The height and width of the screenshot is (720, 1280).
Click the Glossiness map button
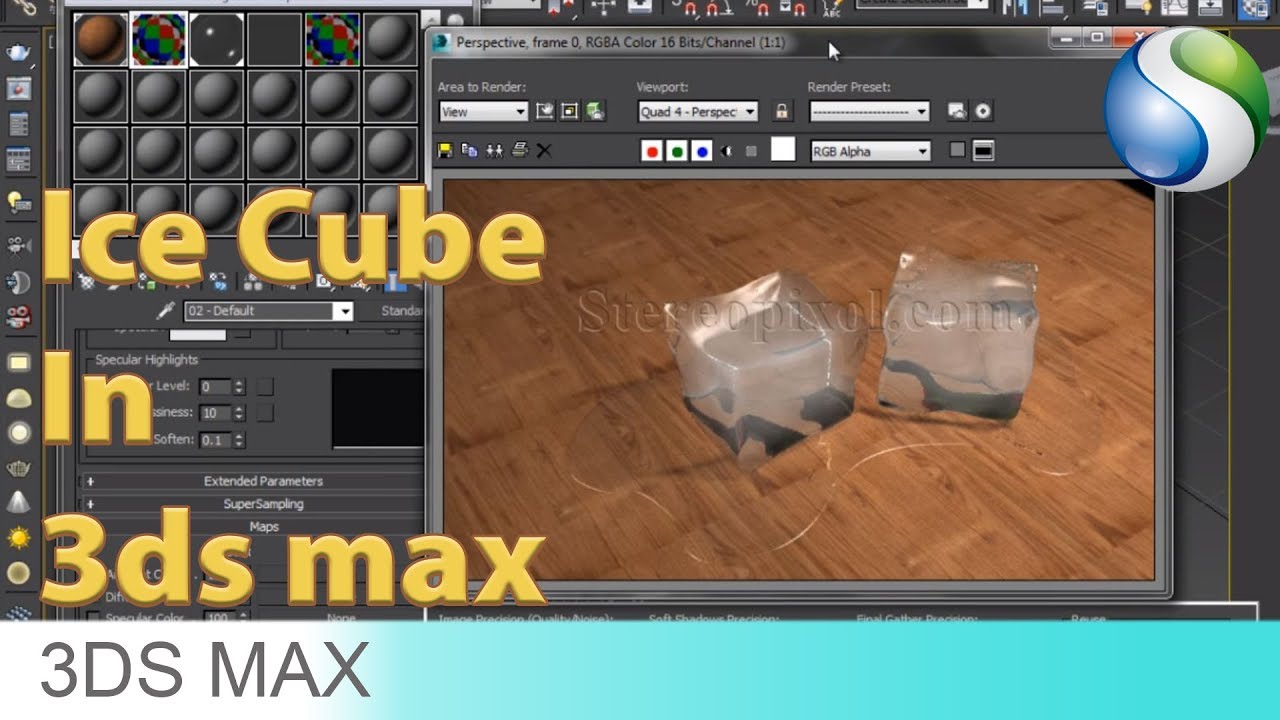265,412
